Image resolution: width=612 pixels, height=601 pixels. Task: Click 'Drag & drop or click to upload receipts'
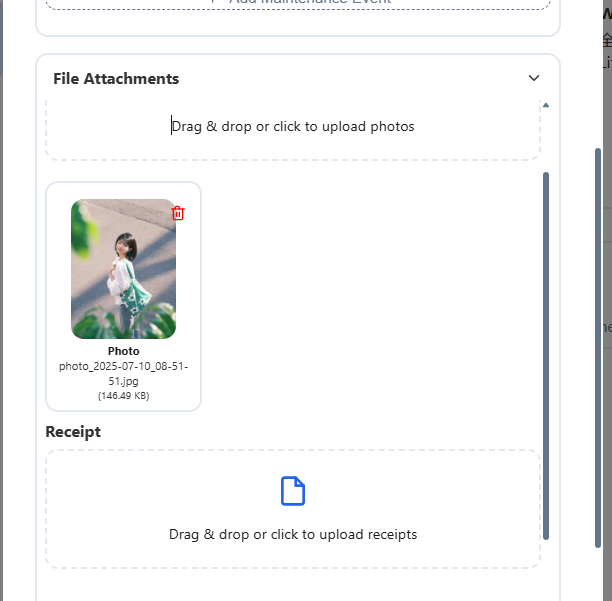[x=293, y=534]
